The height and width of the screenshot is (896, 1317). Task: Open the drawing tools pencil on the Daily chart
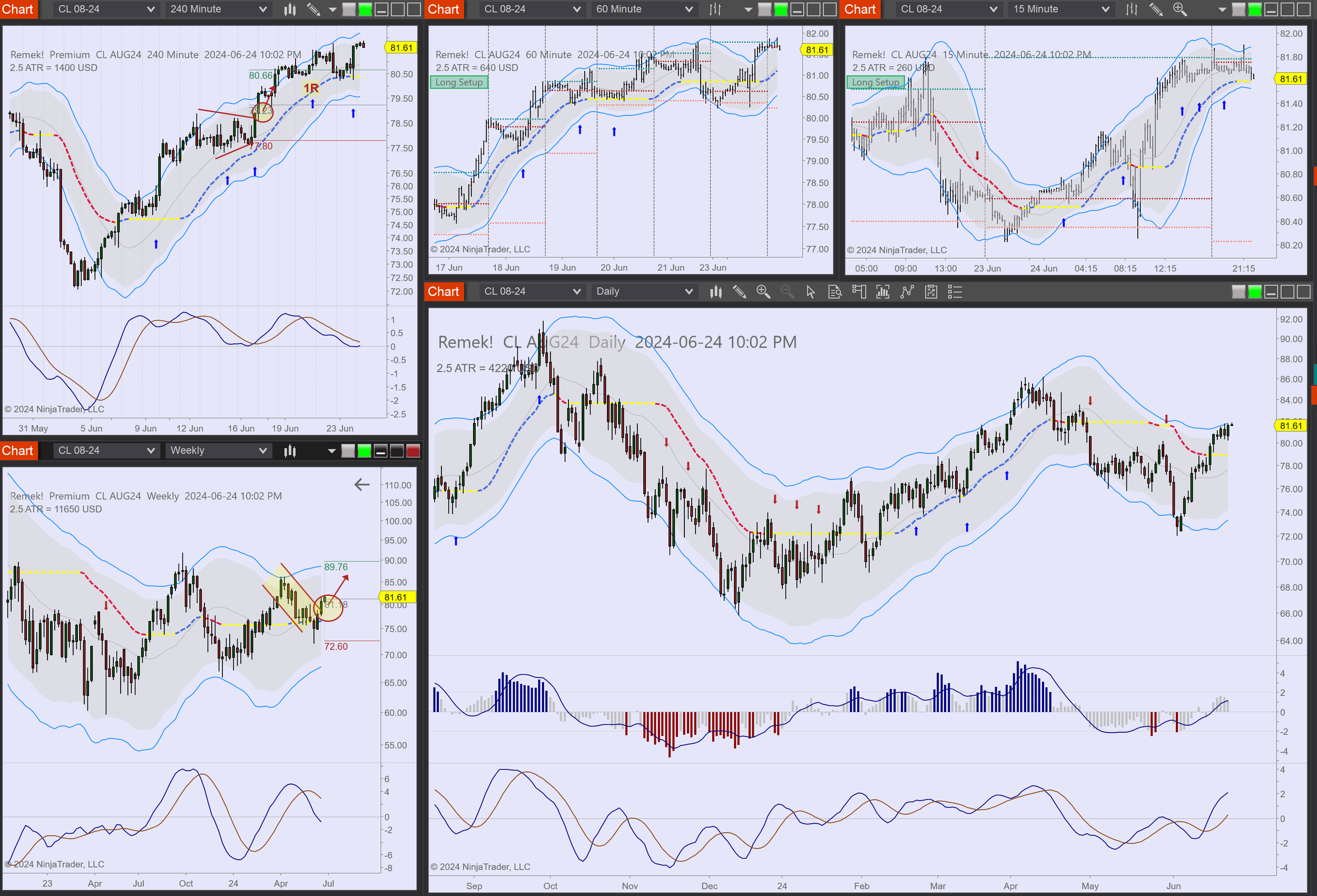(740, 292)
